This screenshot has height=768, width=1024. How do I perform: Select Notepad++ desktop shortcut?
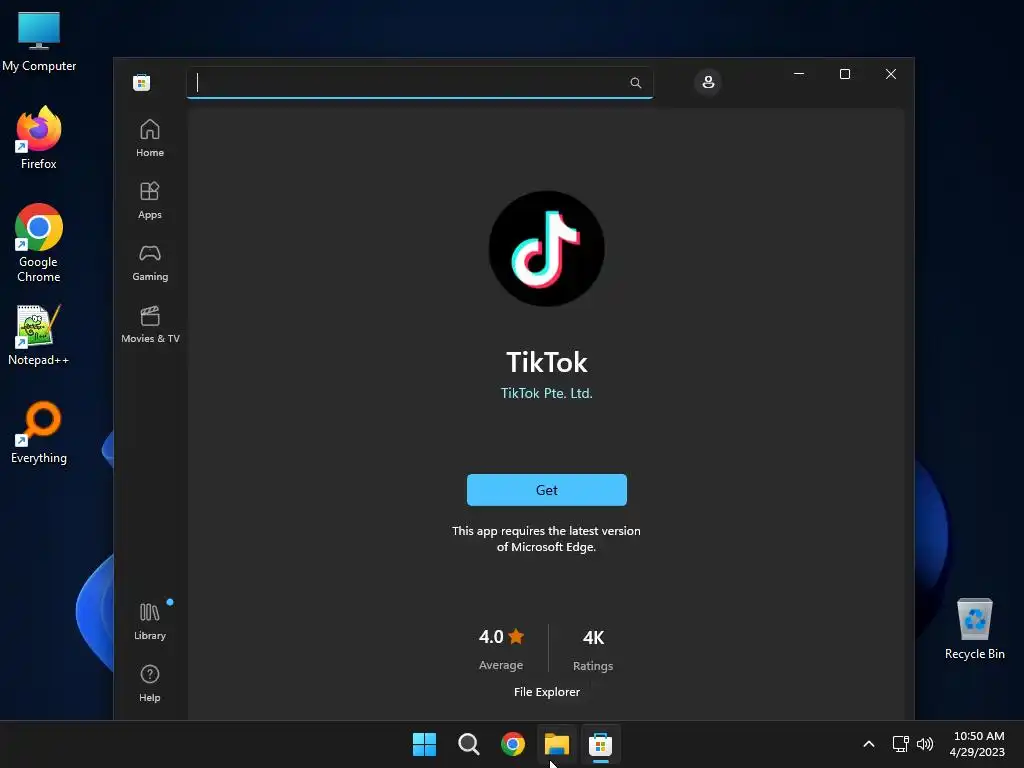[x=39, y=334]
